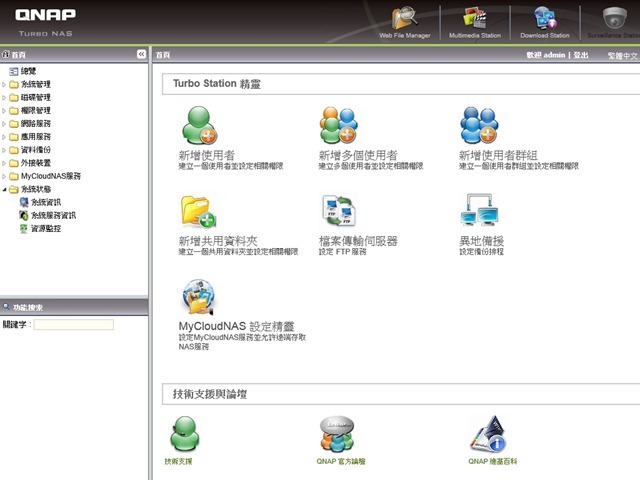Click the admin username link
This screenshot has width=640, height=480.
click(x=554, y=55)
